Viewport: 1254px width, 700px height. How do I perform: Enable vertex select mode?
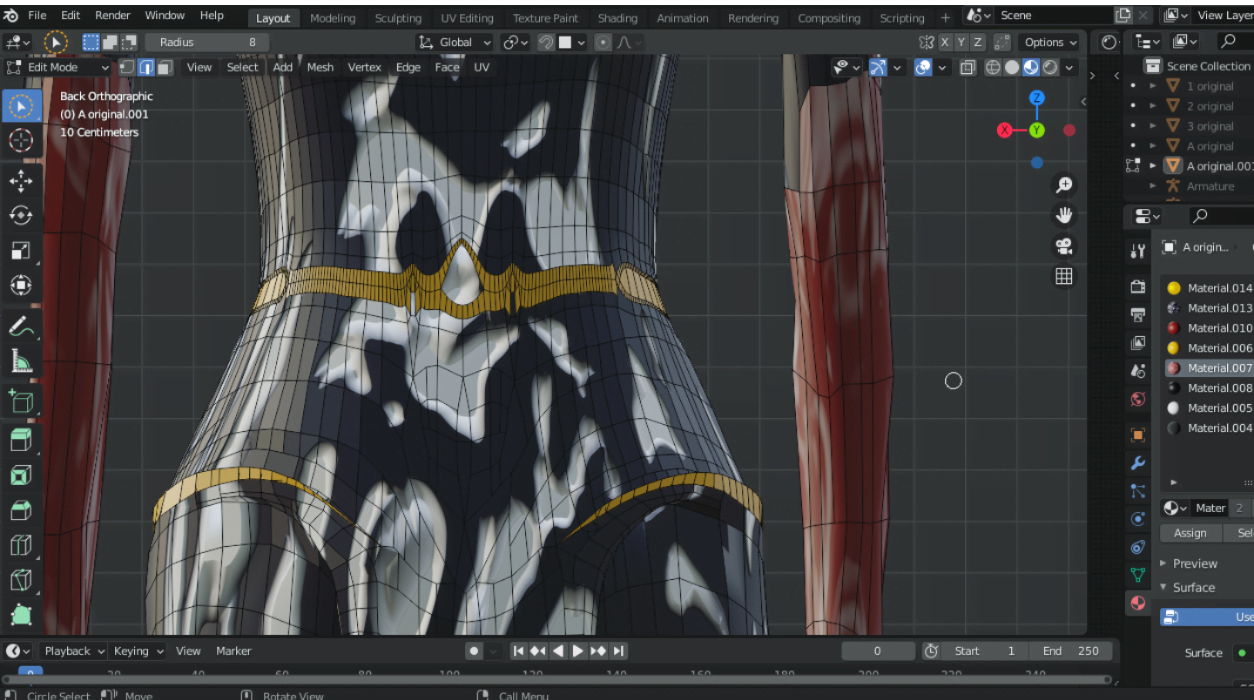coord(127,67)
